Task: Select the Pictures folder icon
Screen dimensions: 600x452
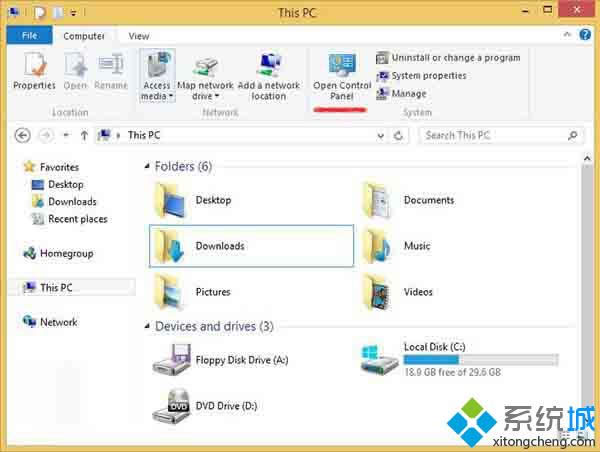Action: (x=170, y=292)
